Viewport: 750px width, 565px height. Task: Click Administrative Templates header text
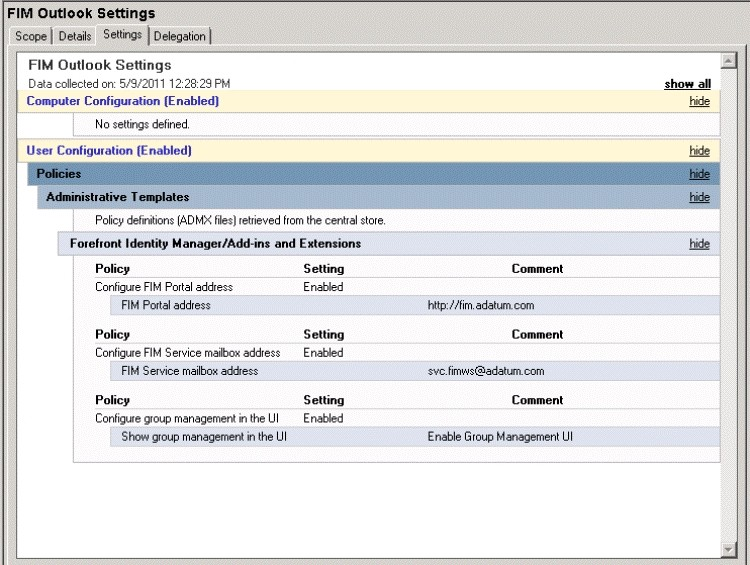[118, 197]
